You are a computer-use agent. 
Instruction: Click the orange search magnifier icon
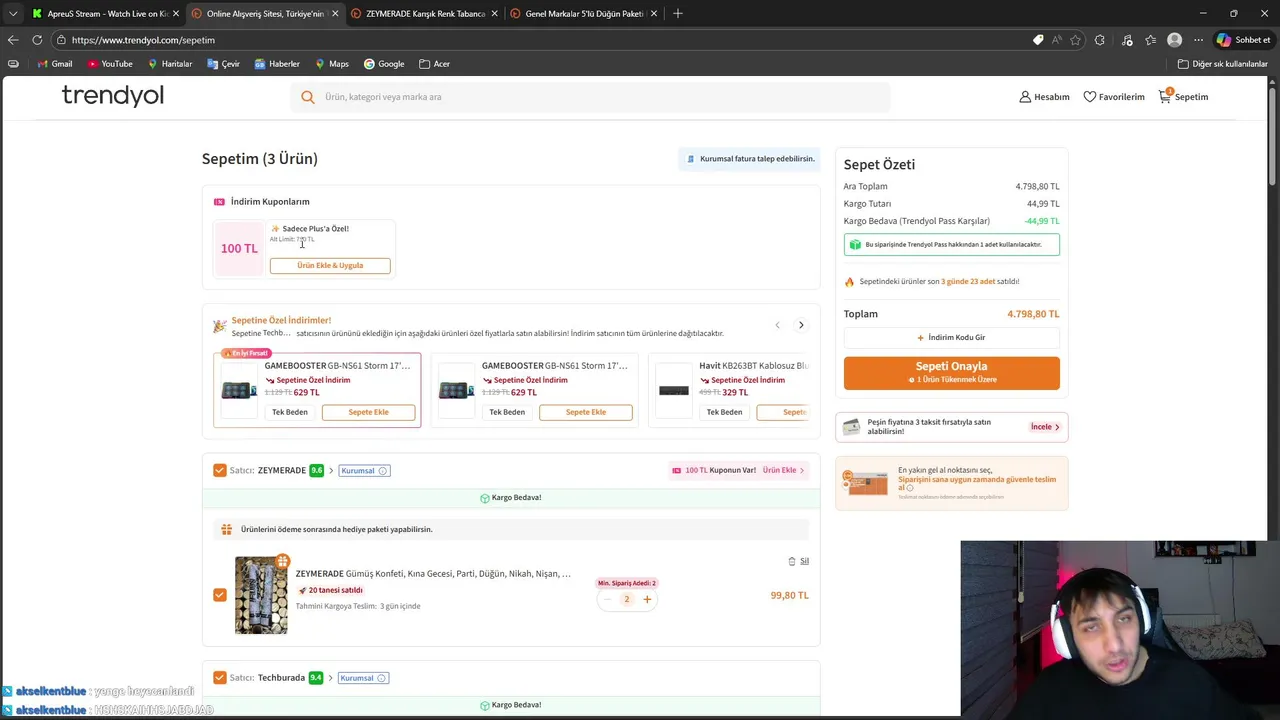(307, 97)
